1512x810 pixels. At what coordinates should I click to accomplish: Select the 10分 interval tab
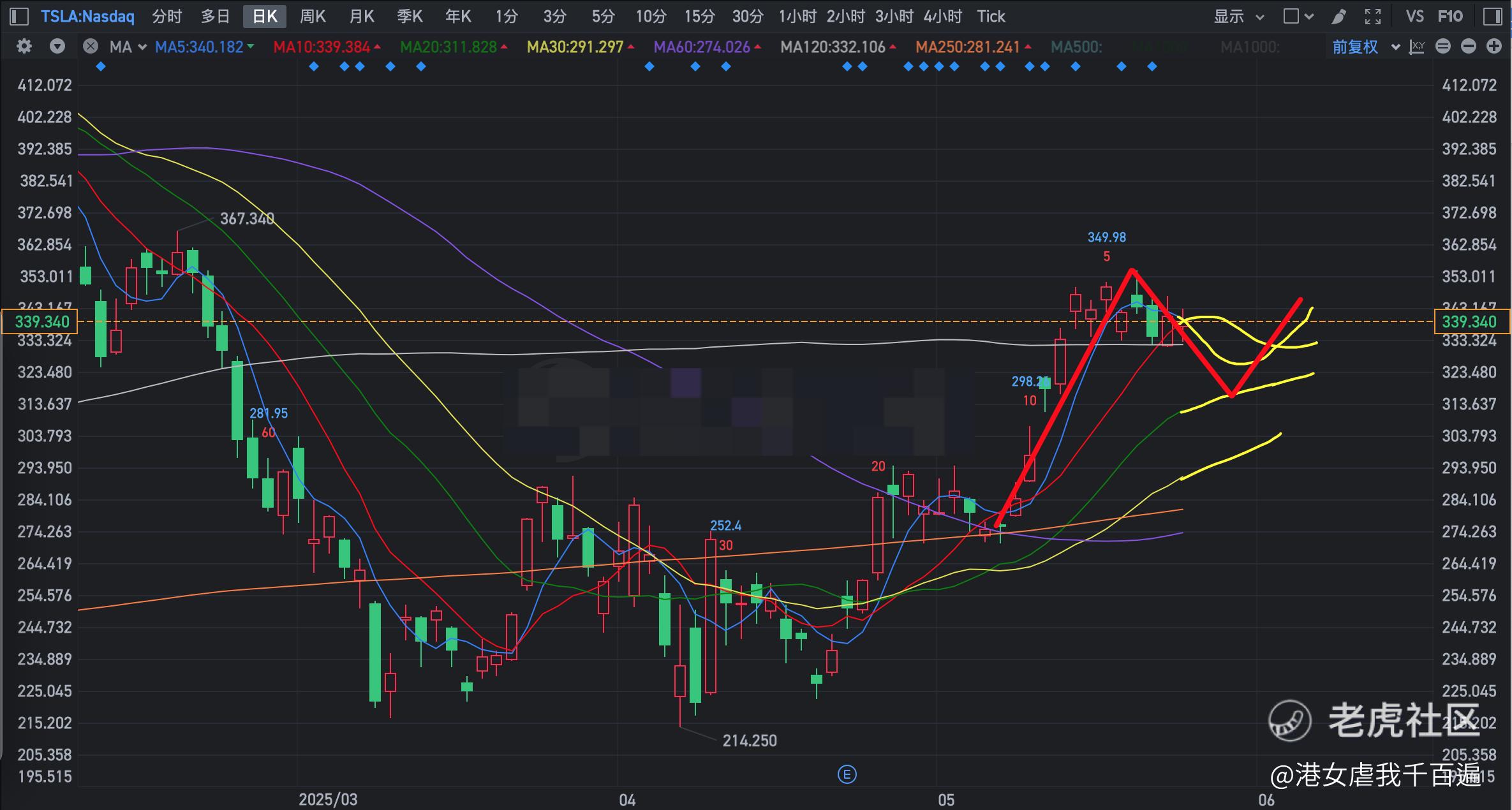[651, 16]
